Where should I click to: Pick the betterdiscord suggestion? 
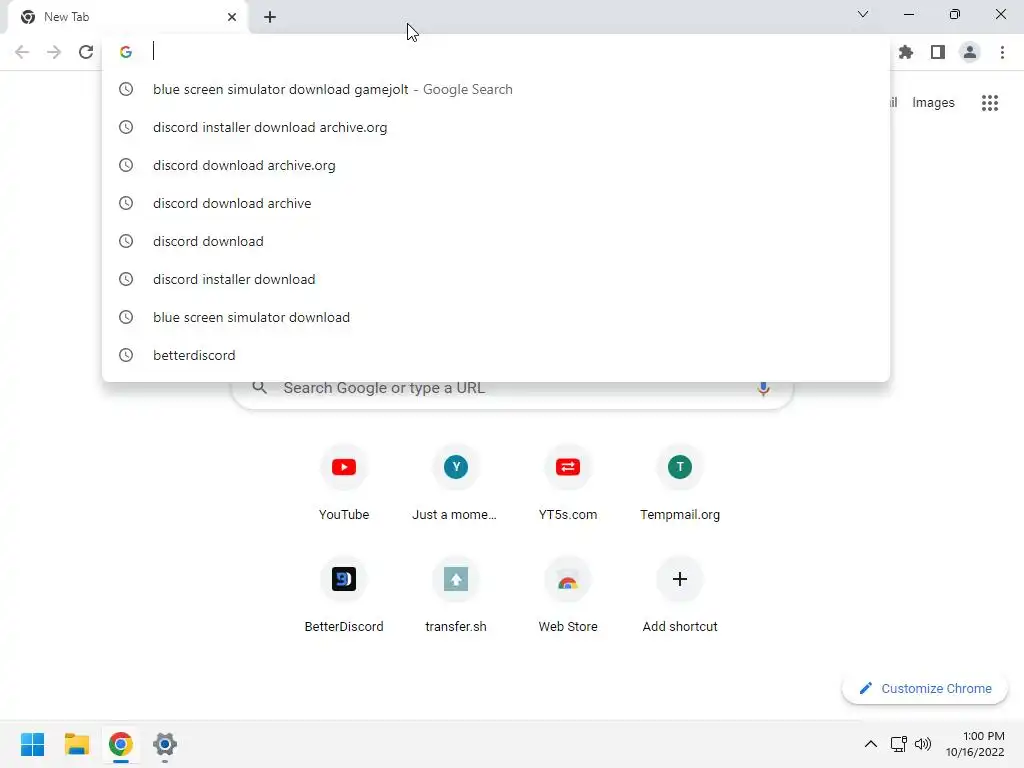(496, 355)
